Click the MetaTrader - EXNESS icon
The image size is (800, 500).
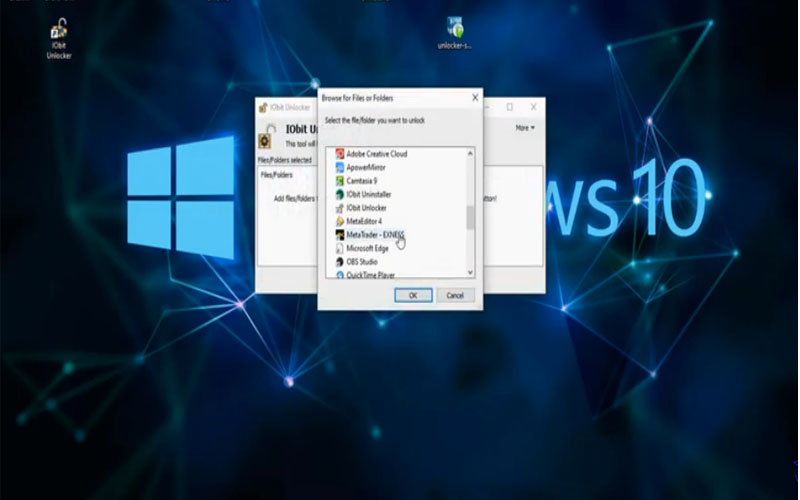tap(340, 235)
